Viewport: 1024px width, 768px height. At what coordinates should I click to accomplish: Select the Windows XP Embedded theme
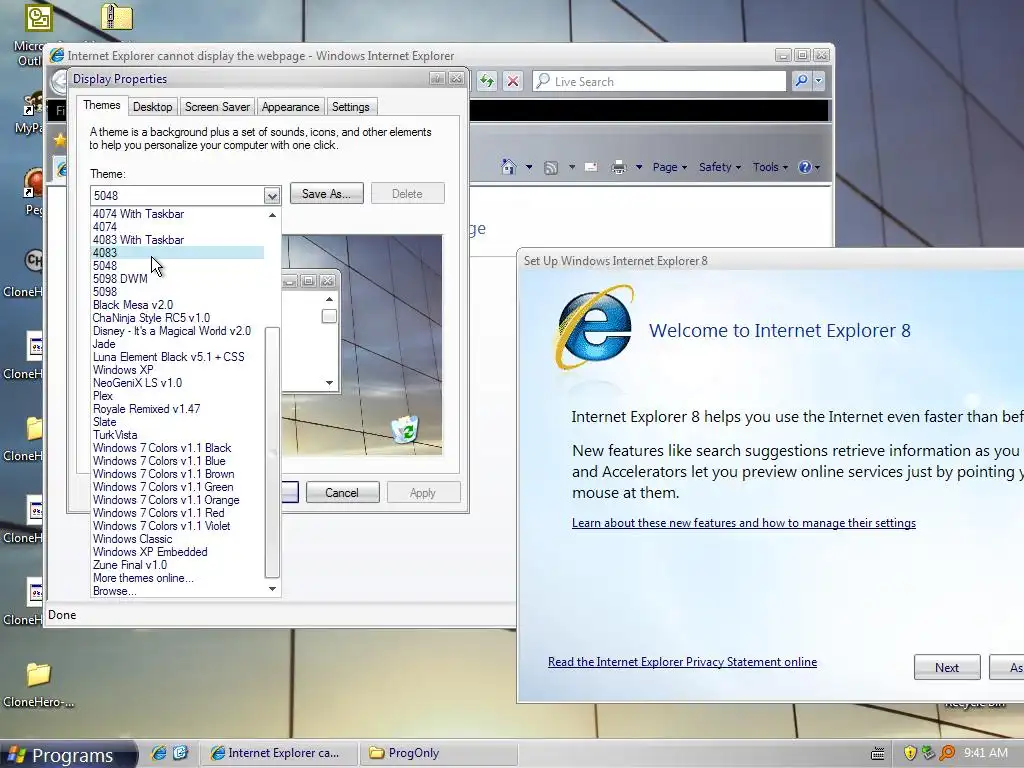click(x=178, y=552)
